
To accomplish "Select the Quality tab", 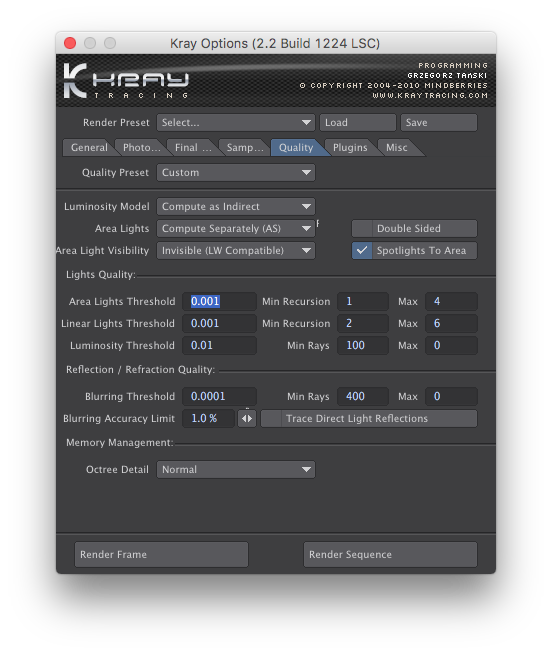I will (x=296, y=148).
